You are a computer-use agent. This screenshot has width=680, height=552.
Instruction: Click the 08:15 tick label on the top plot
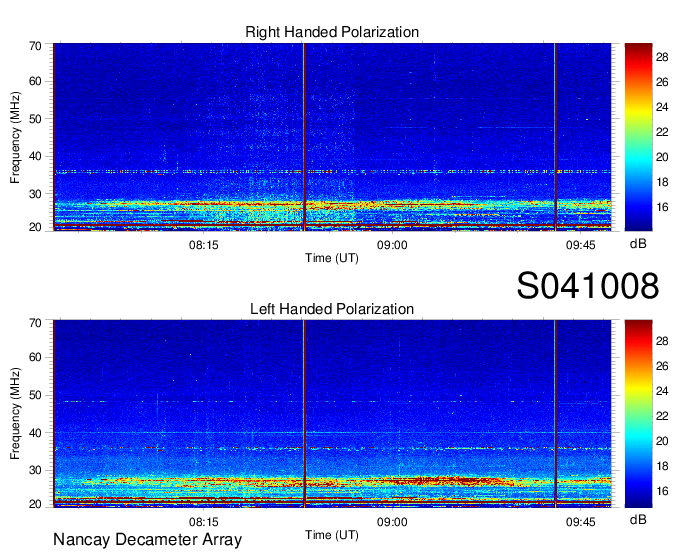(x=203, y=245)
